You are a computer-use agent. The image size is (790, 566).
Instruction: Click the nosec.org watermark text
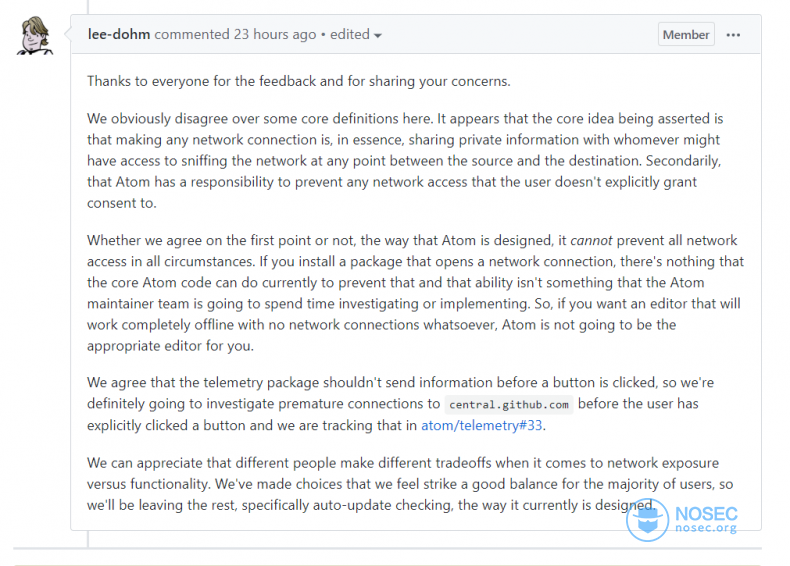pos(706,528)
